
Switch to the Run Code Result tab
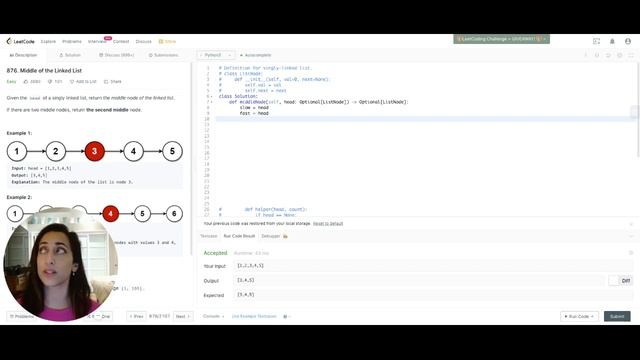coord(239,236)
